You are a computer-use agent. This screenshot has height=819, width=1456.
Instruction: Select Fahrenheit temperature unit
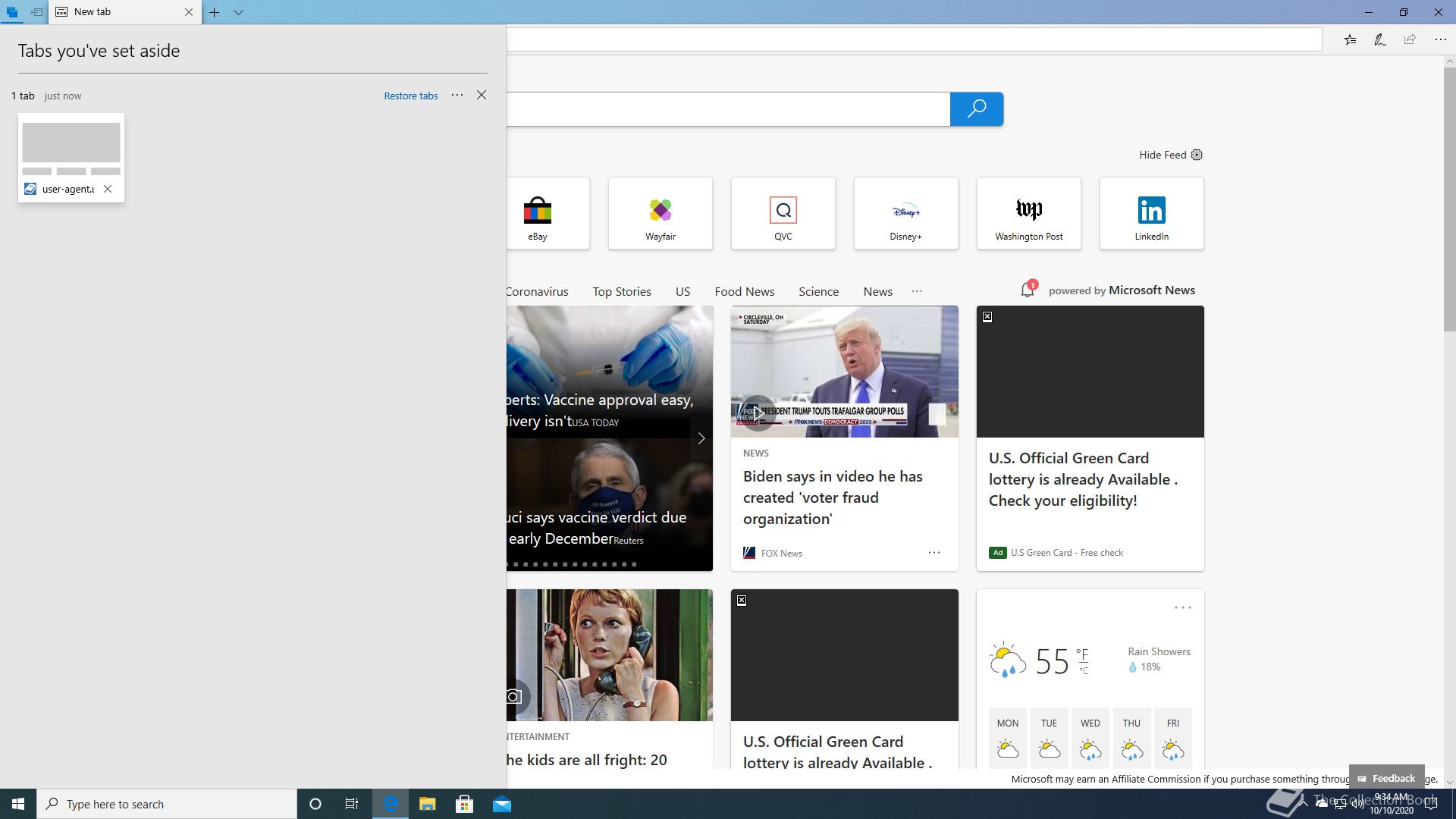click(1082, 654)
